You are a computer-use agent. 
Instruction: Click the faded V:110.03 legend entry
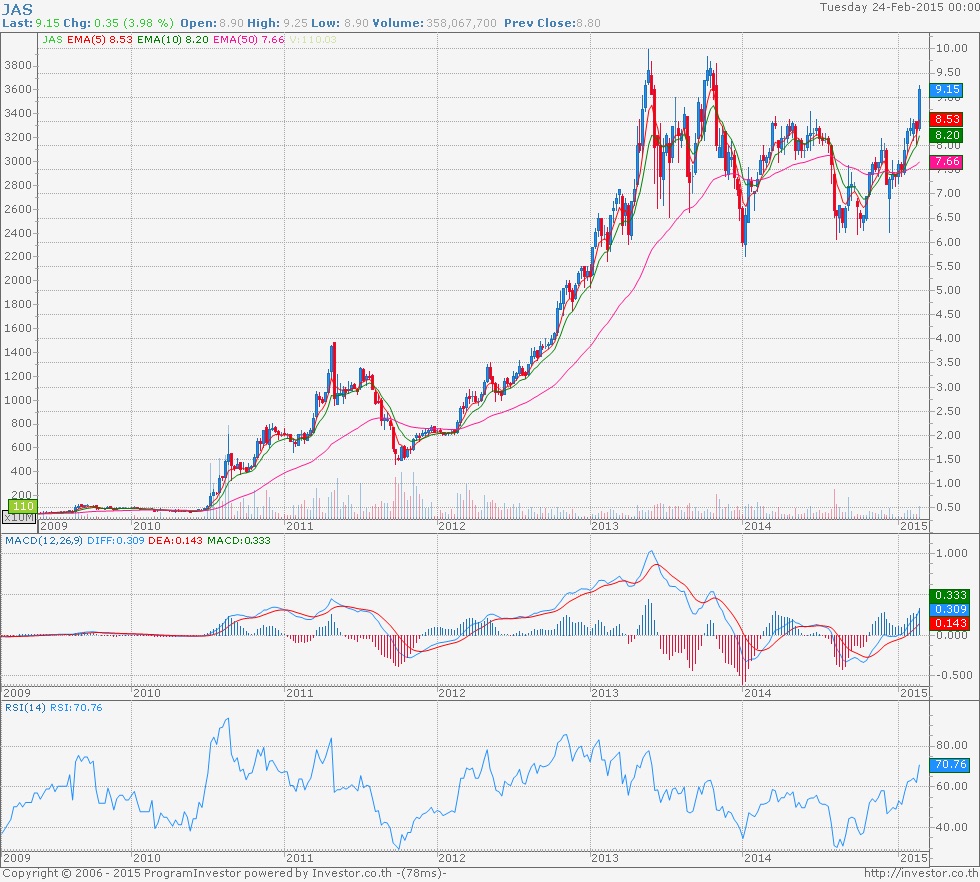[312, 39]
